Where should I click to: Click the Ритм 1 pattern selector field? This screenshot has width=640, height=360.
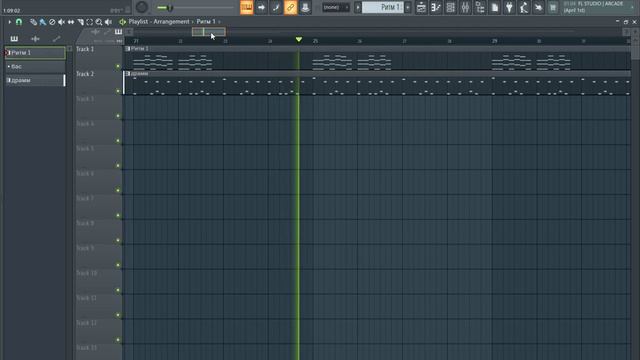[383, 7]
